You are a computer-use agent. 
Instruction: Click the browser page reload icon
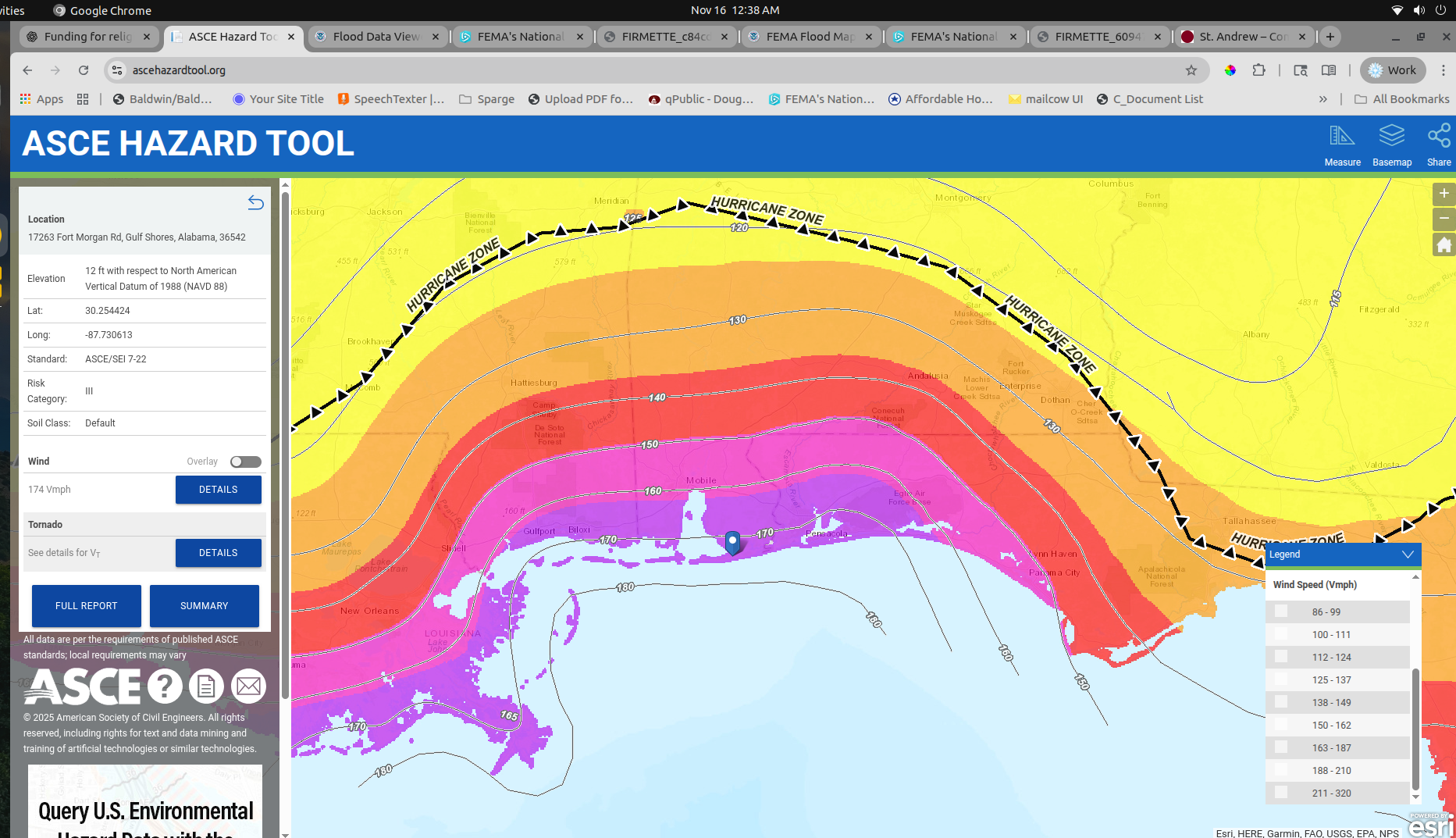tap(84, 70)
